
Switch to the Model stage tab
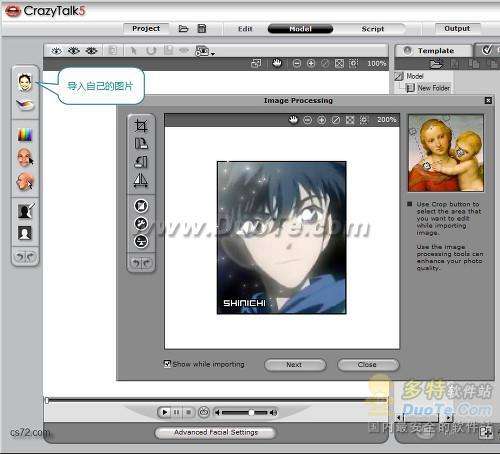pyautogui.click(x=300, y=29)
